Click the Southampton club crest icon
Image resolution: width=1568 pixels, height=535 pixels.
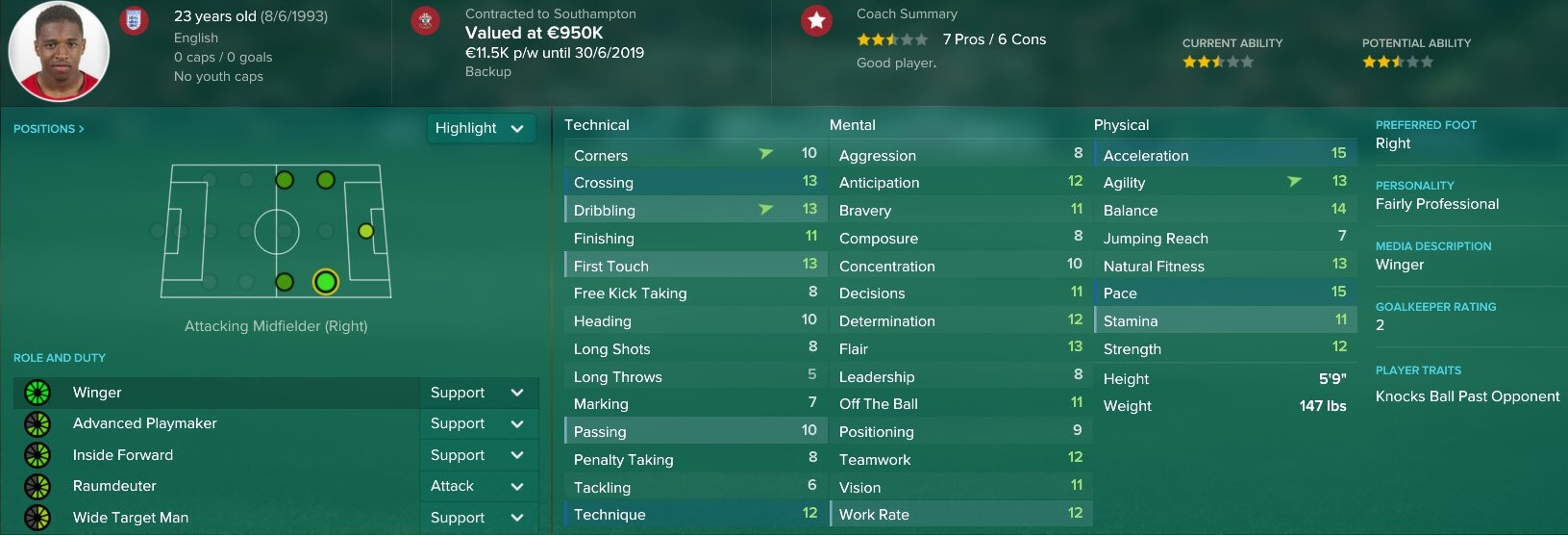(425, 20)
